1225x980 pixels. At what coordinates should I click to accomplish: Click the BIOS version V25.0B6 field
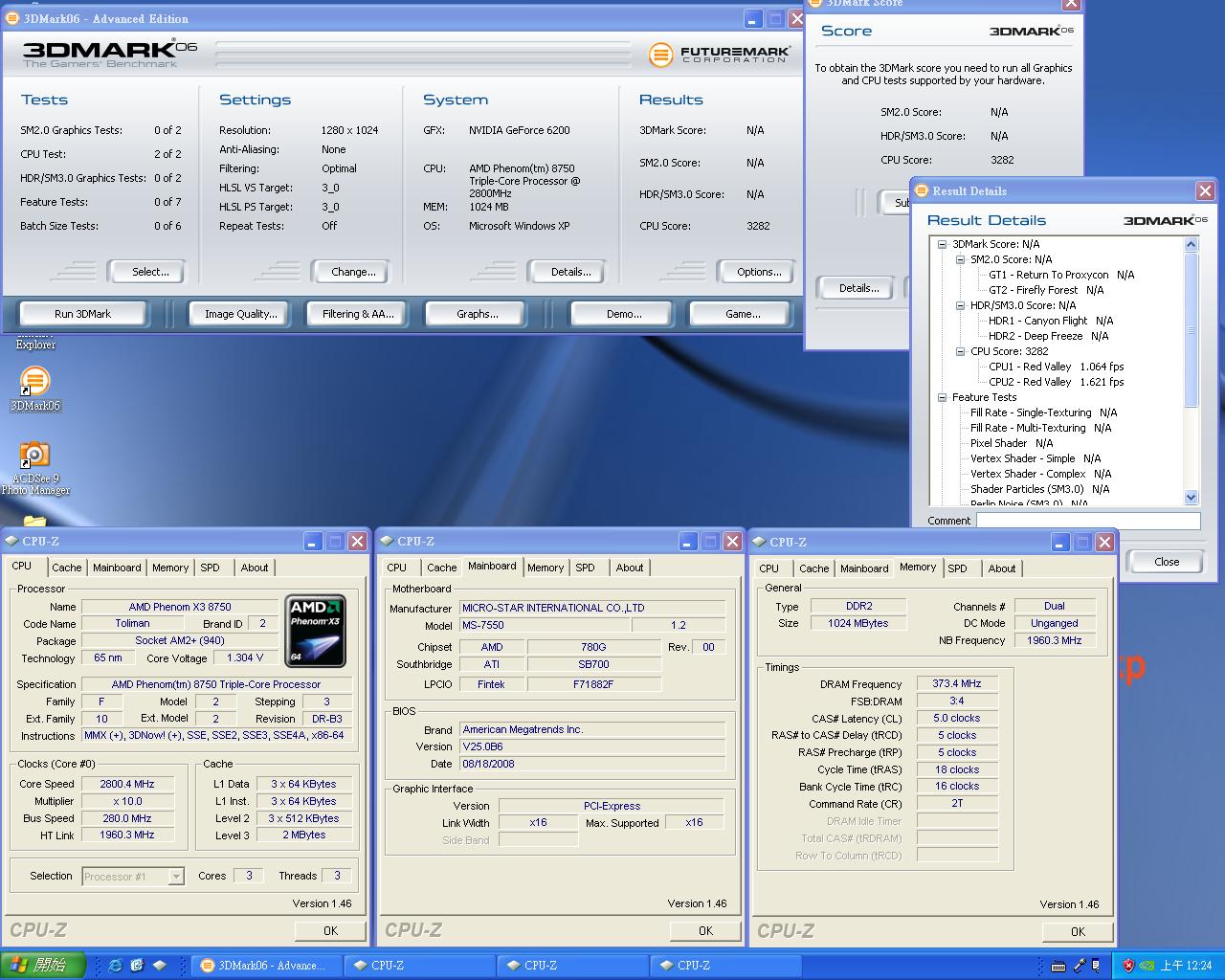tap(592, 746)
